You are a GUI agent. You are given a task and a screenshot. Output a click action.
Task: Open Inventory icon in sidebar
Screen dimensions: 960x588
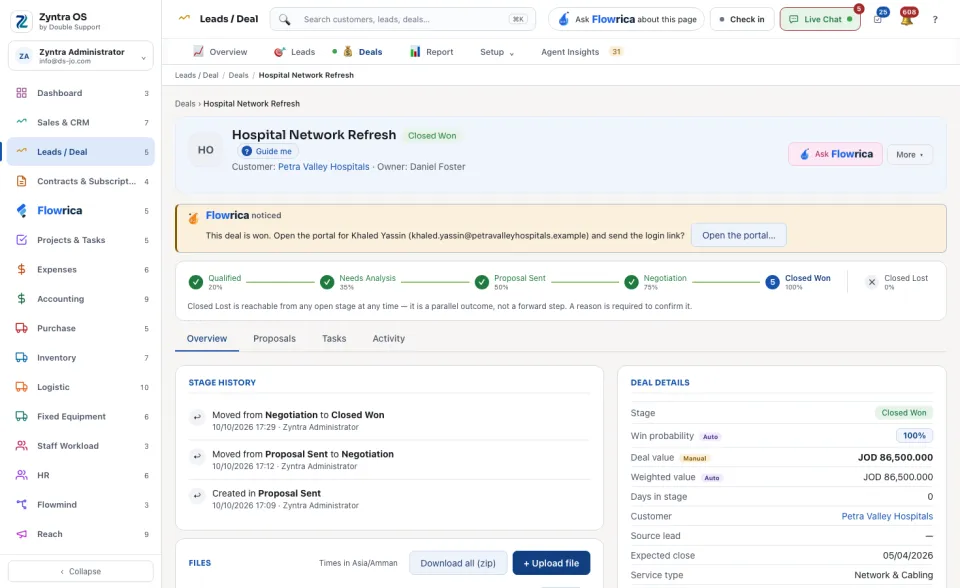[x=21, y=358]
